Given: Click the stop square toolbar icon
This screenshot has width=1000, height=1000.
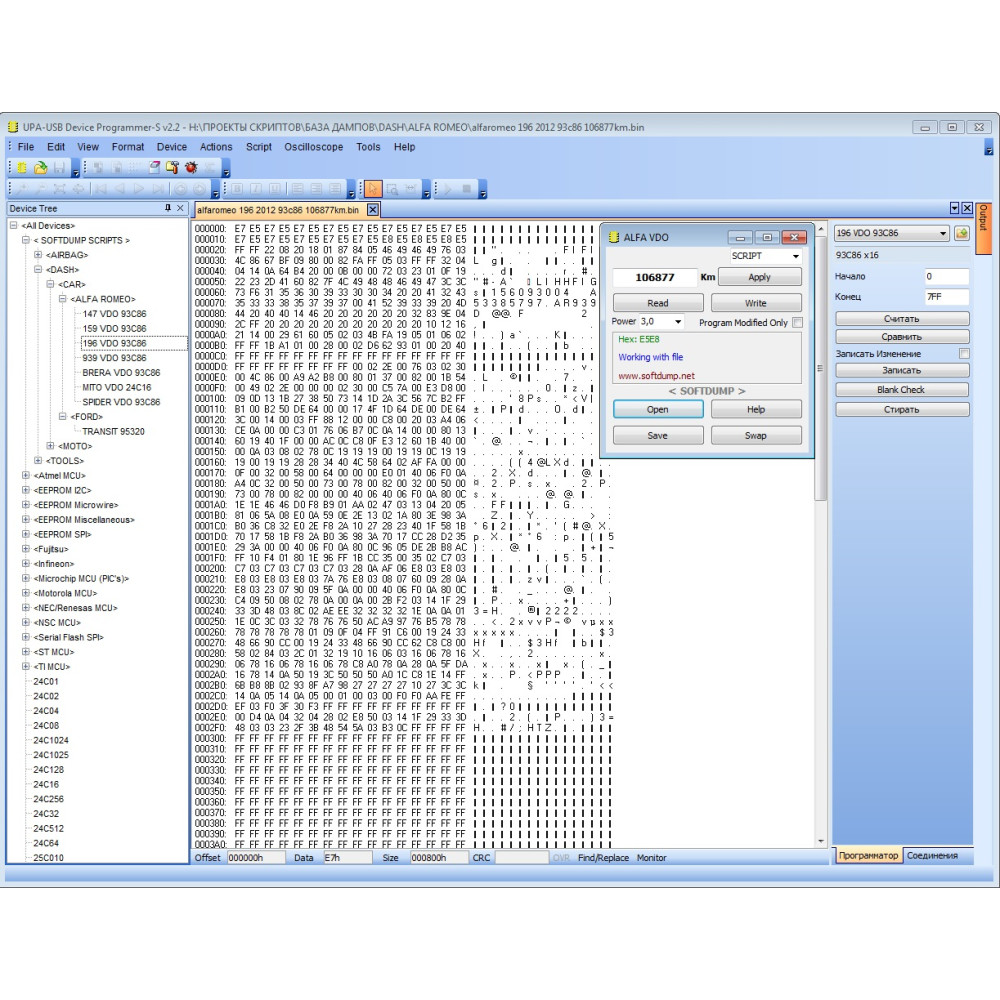Looking at the screenshot, I should 467,189.
